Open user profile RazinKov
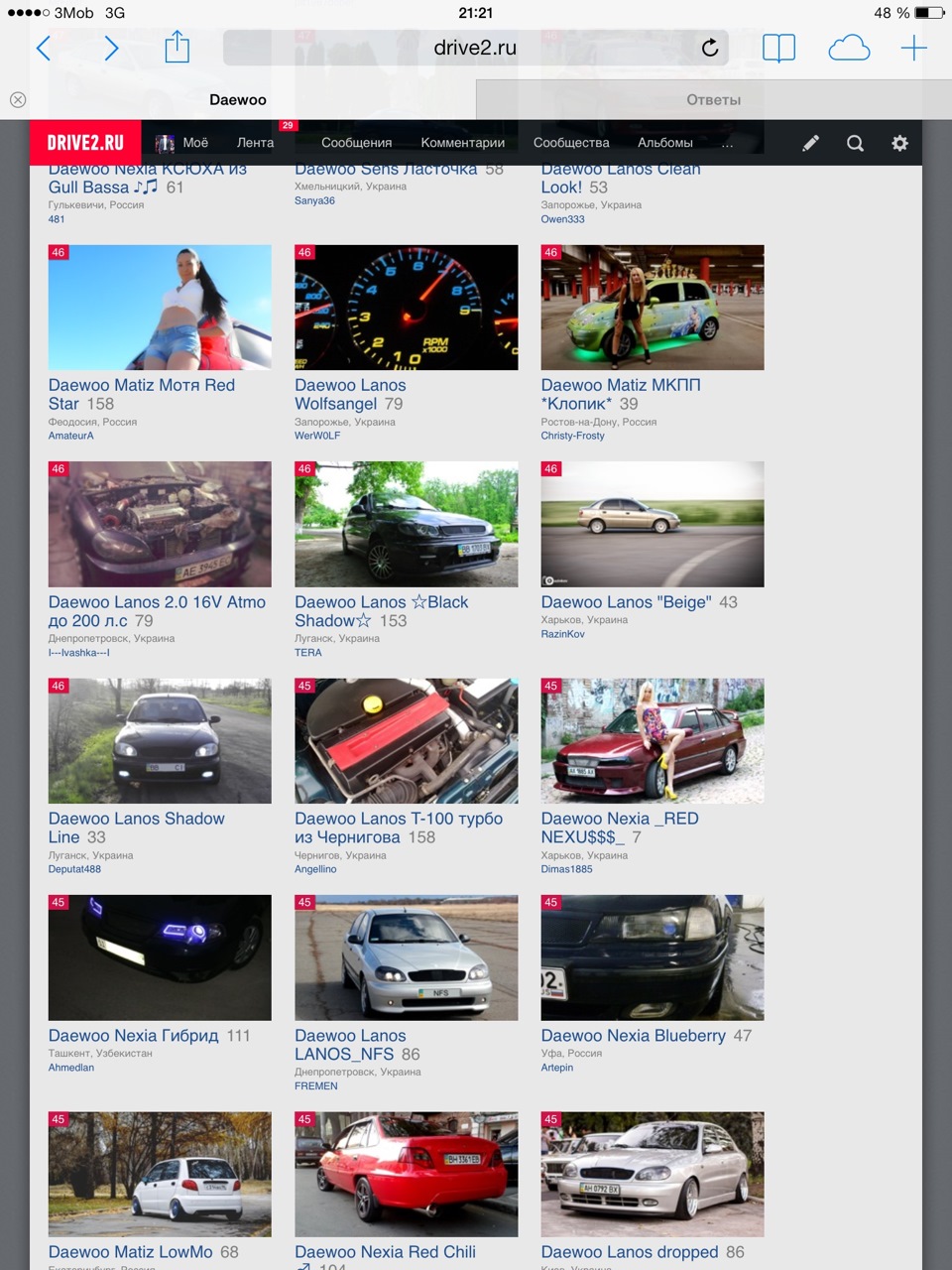 (x=562, y=634)
